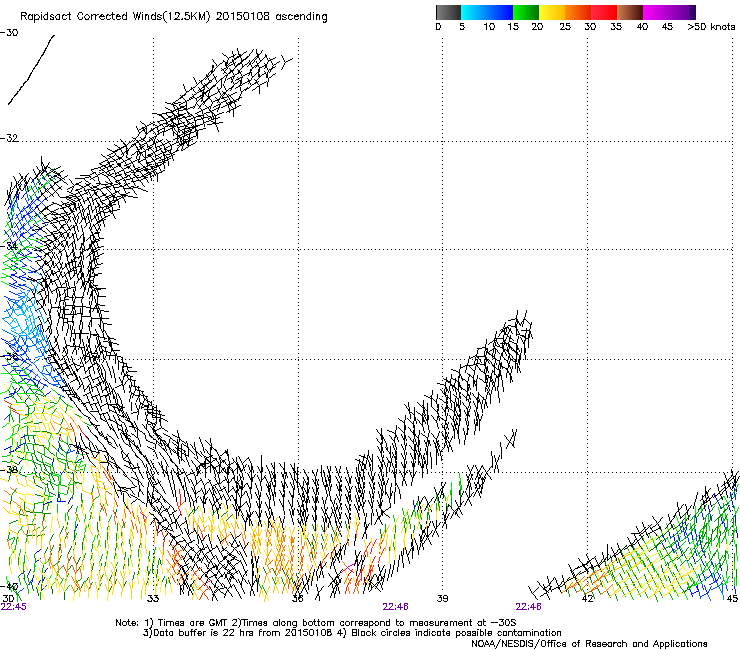Click the credit 'NOAA/NESDIS/Office of Research and Applications'
Image resolution: width=740 pixels, height=650 pixels.
coord(589,644)
